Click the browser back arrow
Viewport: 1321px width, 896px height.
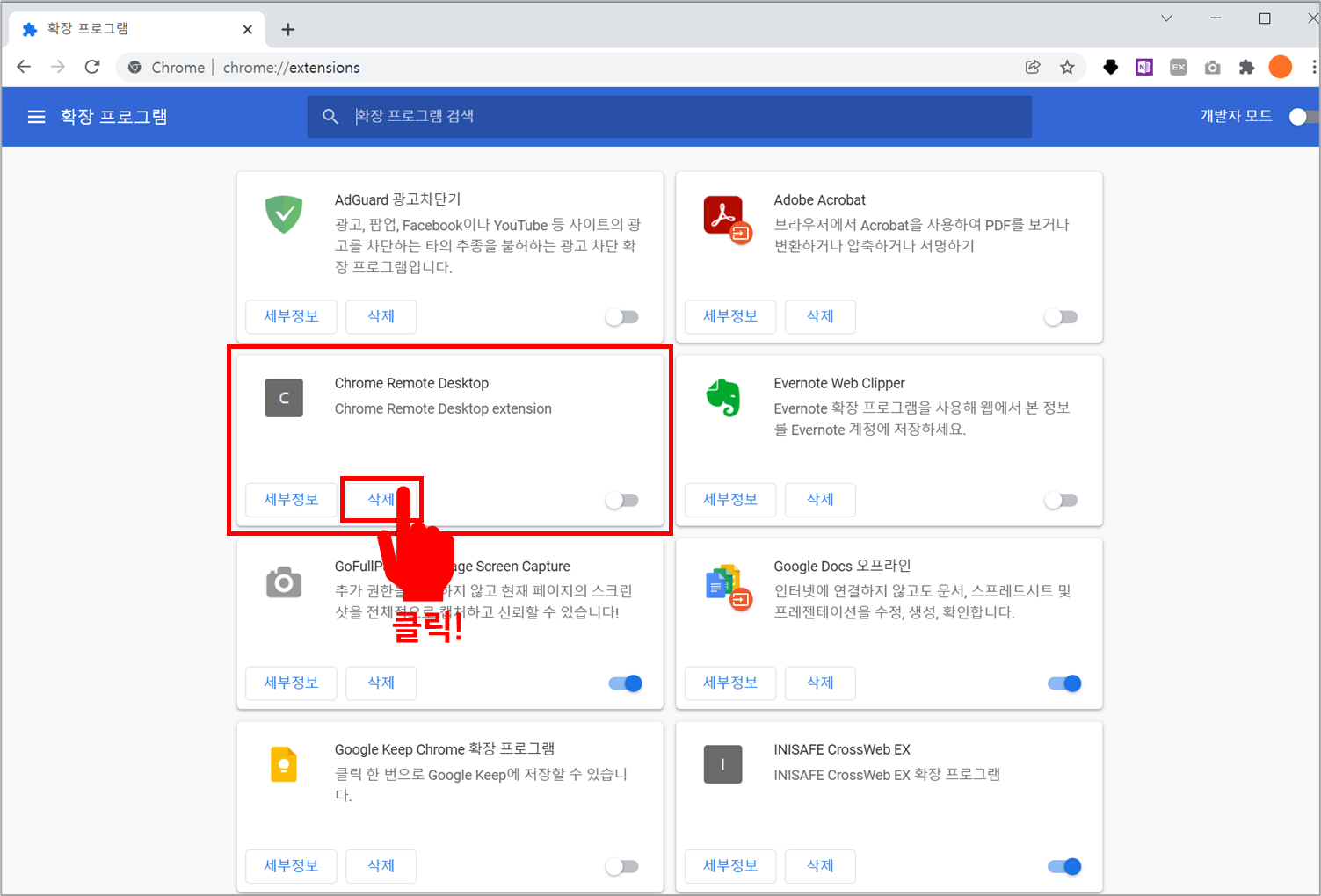tap(24, 67)
